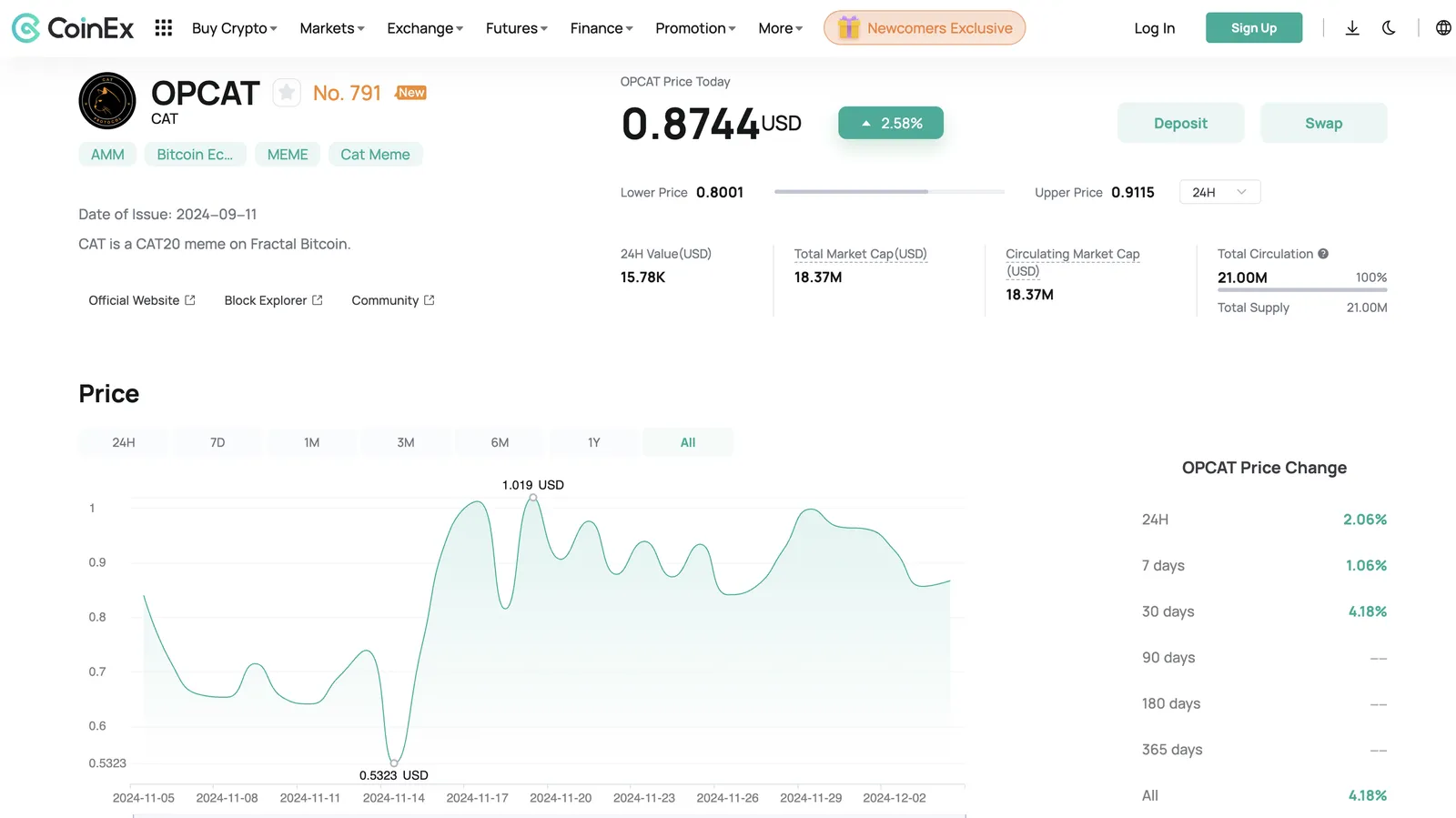Click the 2.58% price change badge
The width and height of the screenshot is (1456, 818).
point(891,123)
